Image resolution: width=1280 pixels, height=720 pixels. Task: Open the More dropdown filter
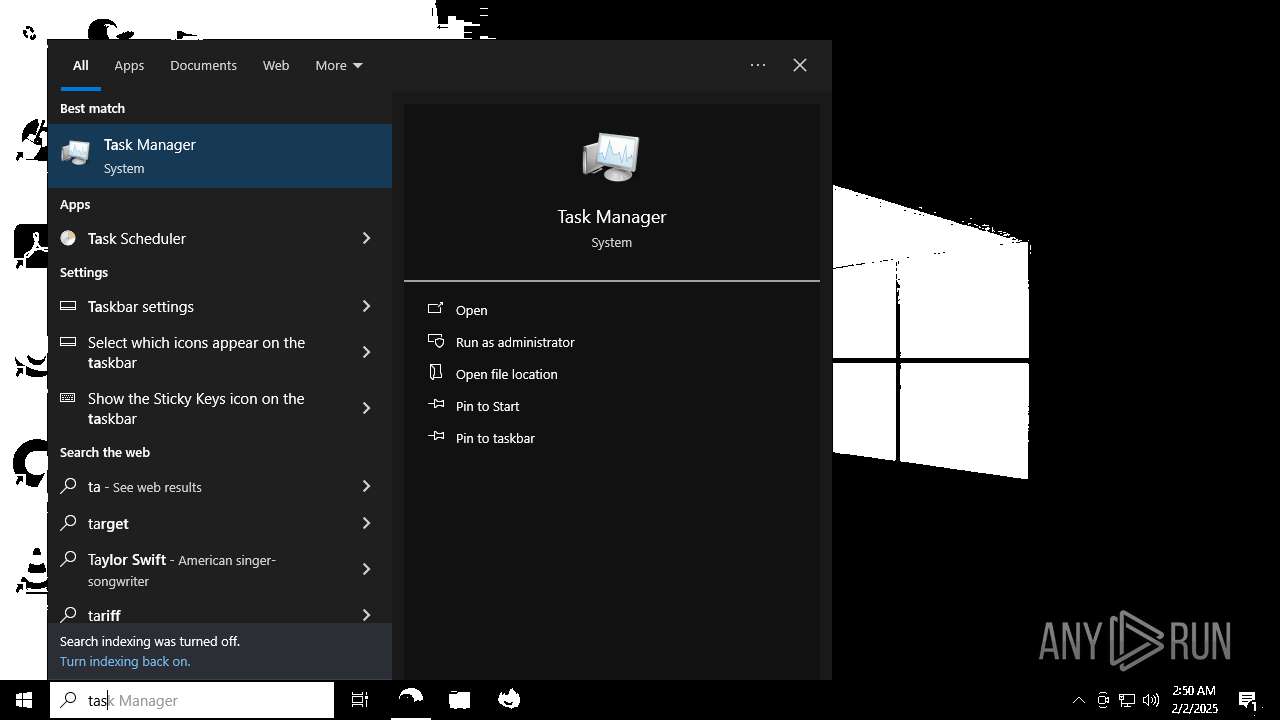point(339,65)
